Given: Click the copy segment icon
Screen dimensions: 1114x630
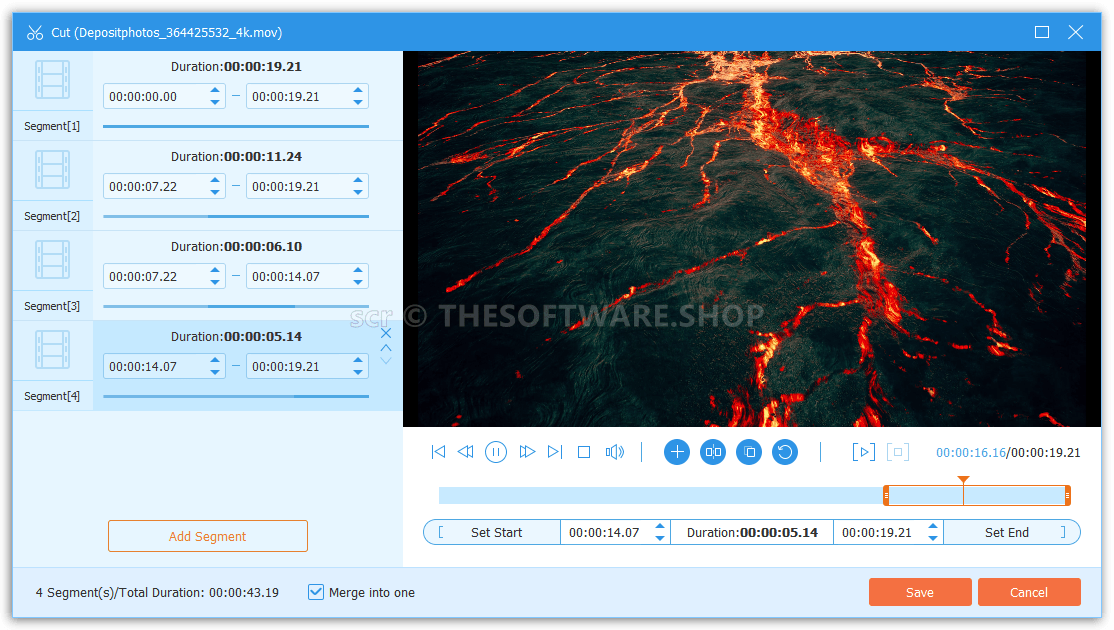Looking at the screenshot, I should click(x=749, y=452).
